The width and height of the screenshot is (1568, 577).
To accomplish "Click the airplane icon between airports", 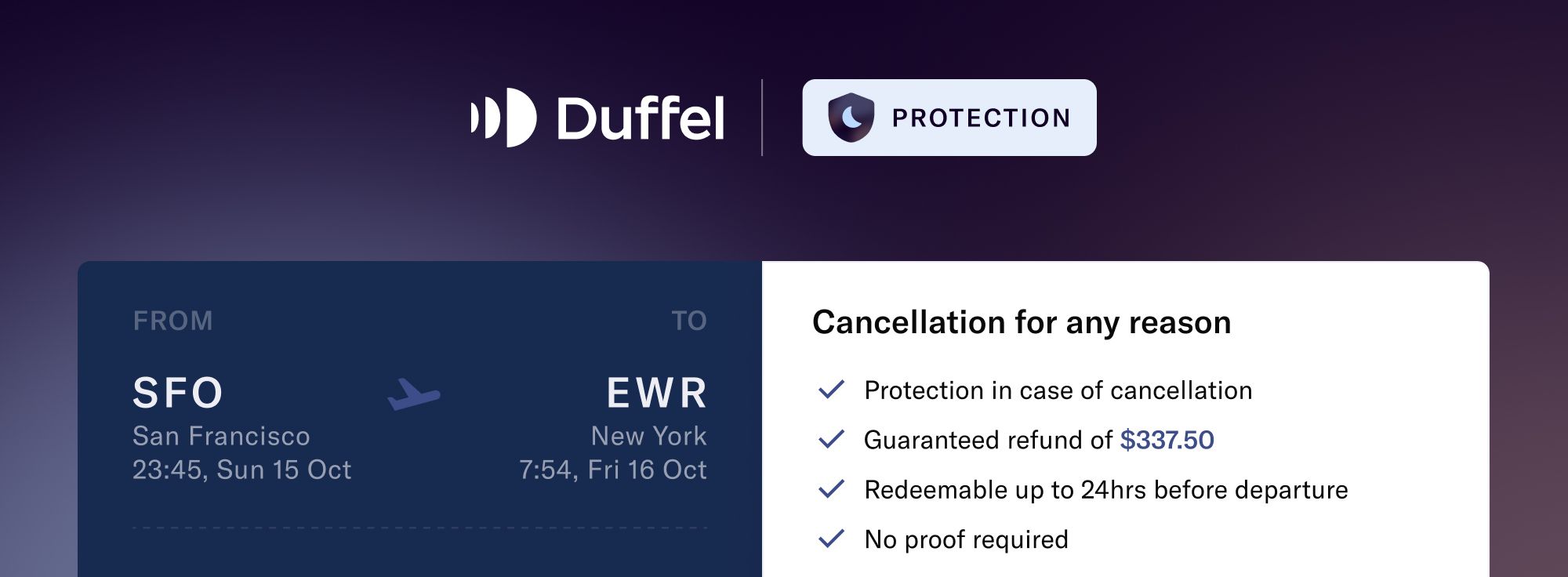I will tap(413, 394).
